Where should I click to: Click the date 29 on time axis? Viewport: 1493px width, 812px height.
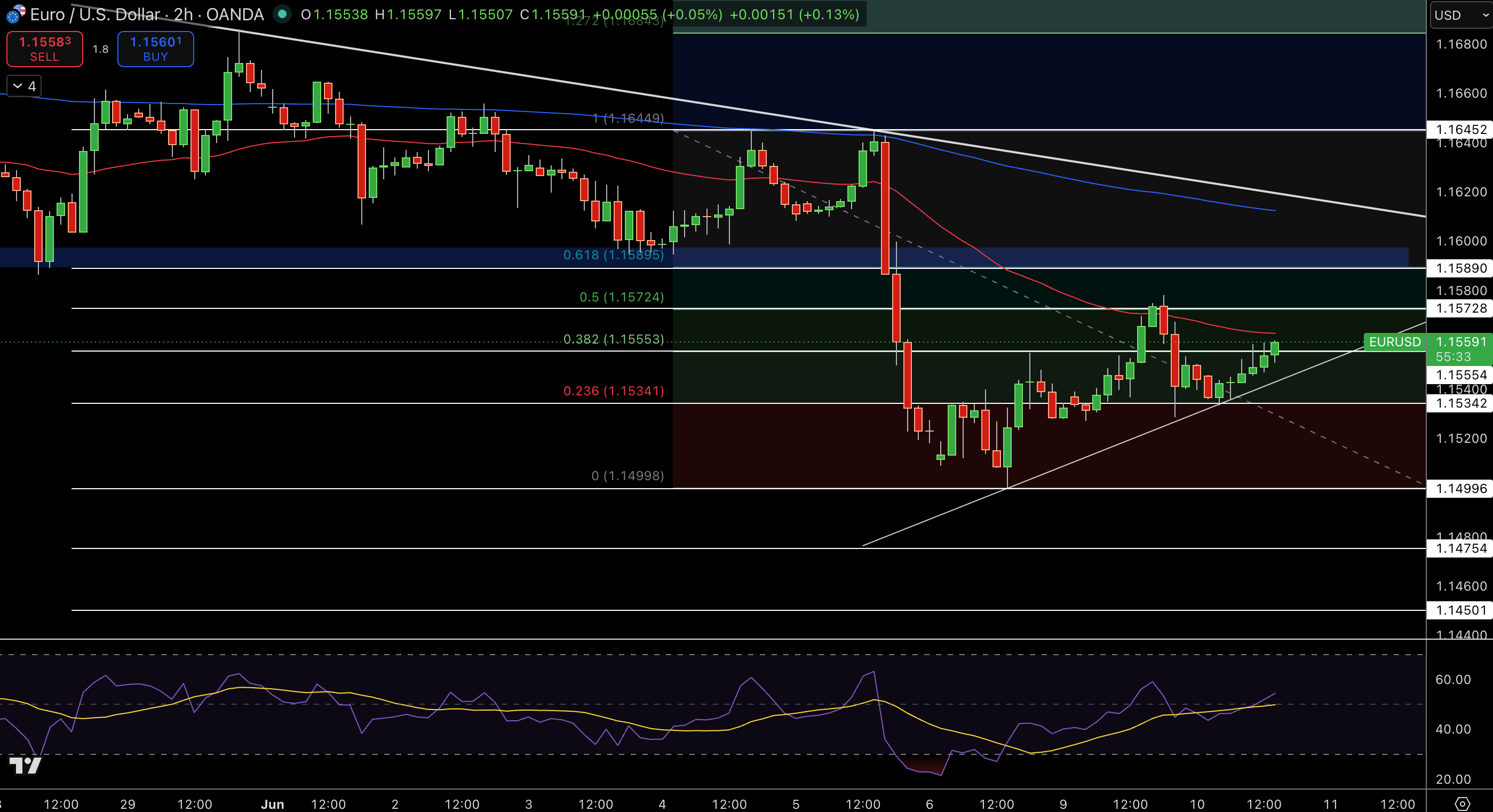128,805
